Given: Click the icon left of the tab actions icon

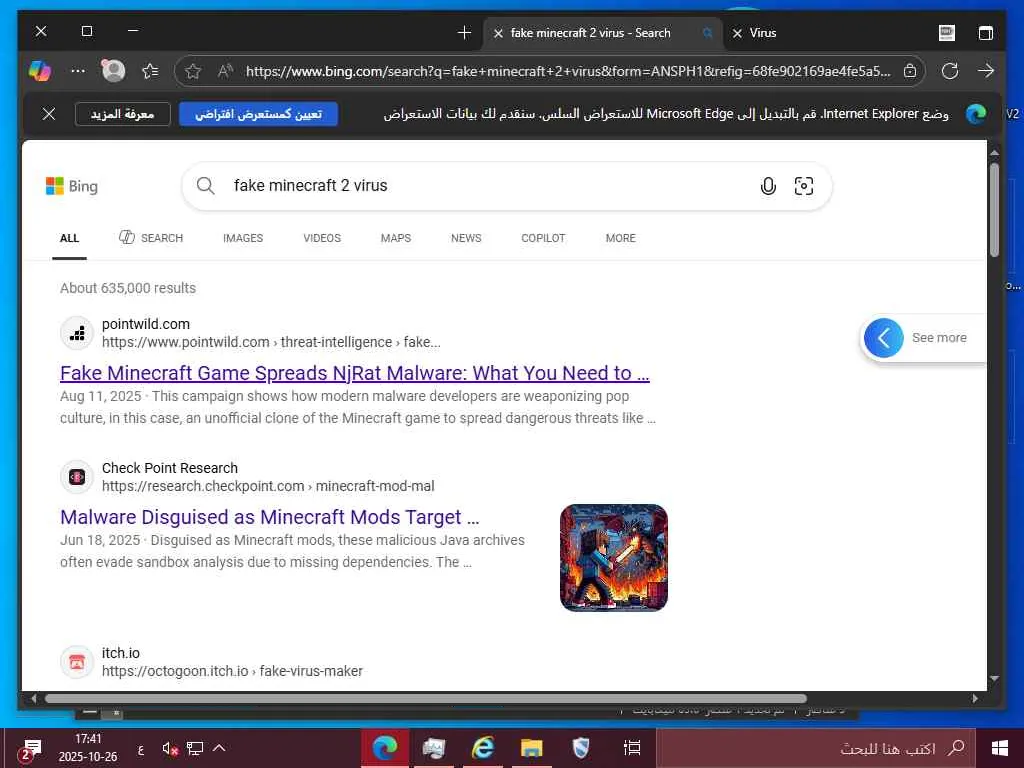Looking at the screenshot, I should (x=947, y=33).
